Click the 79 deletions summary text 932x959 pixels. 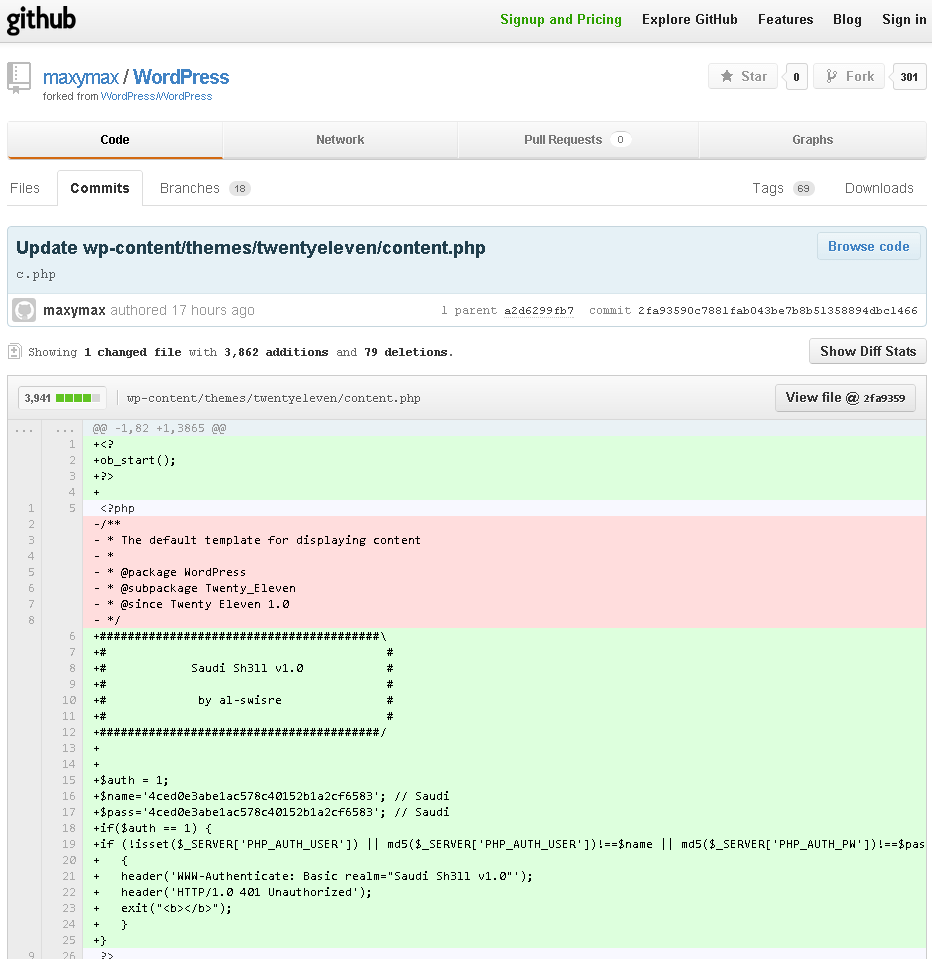tap(405, 352)
